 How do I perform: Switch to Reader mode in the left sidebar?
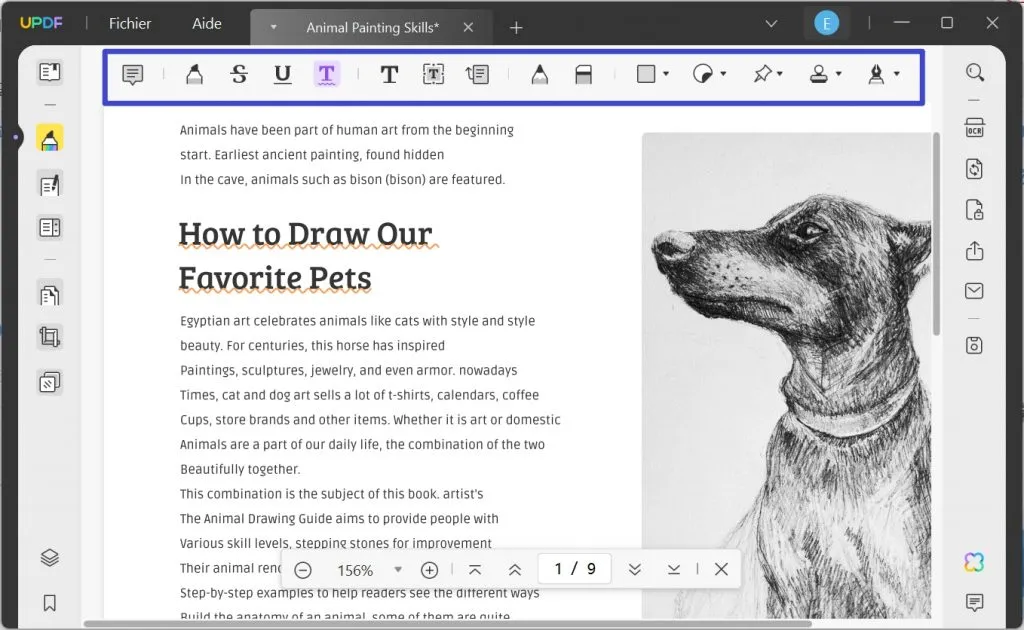point(50,72)
